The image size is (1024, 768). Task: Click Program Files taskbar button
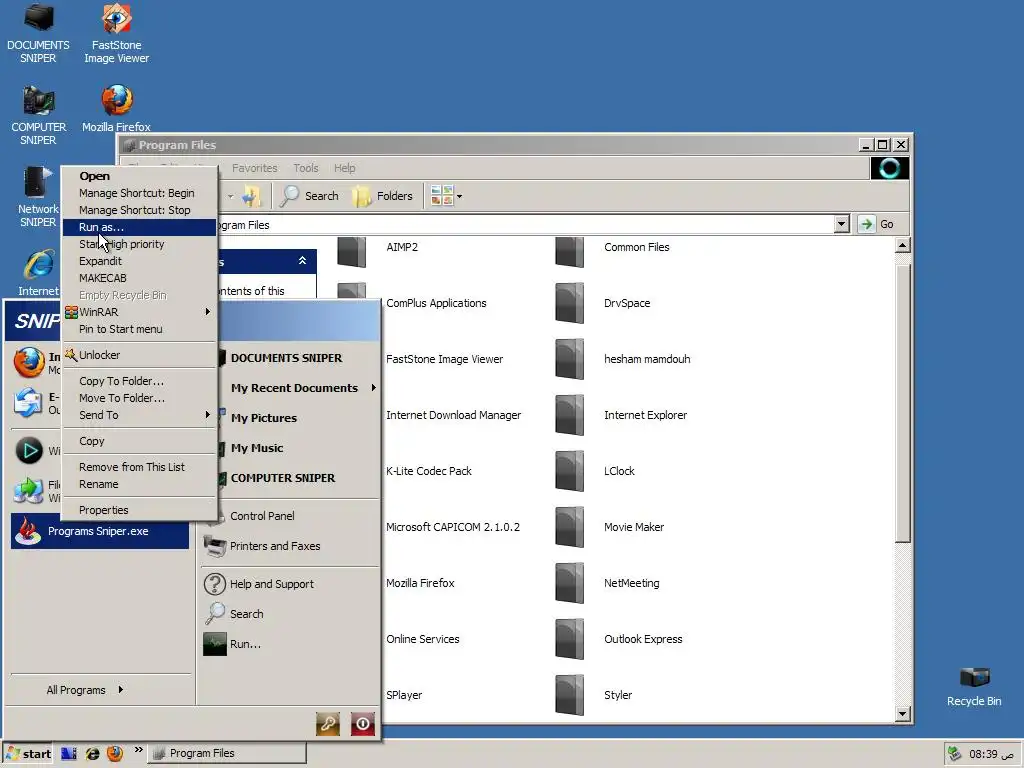(x=226, y=753)
